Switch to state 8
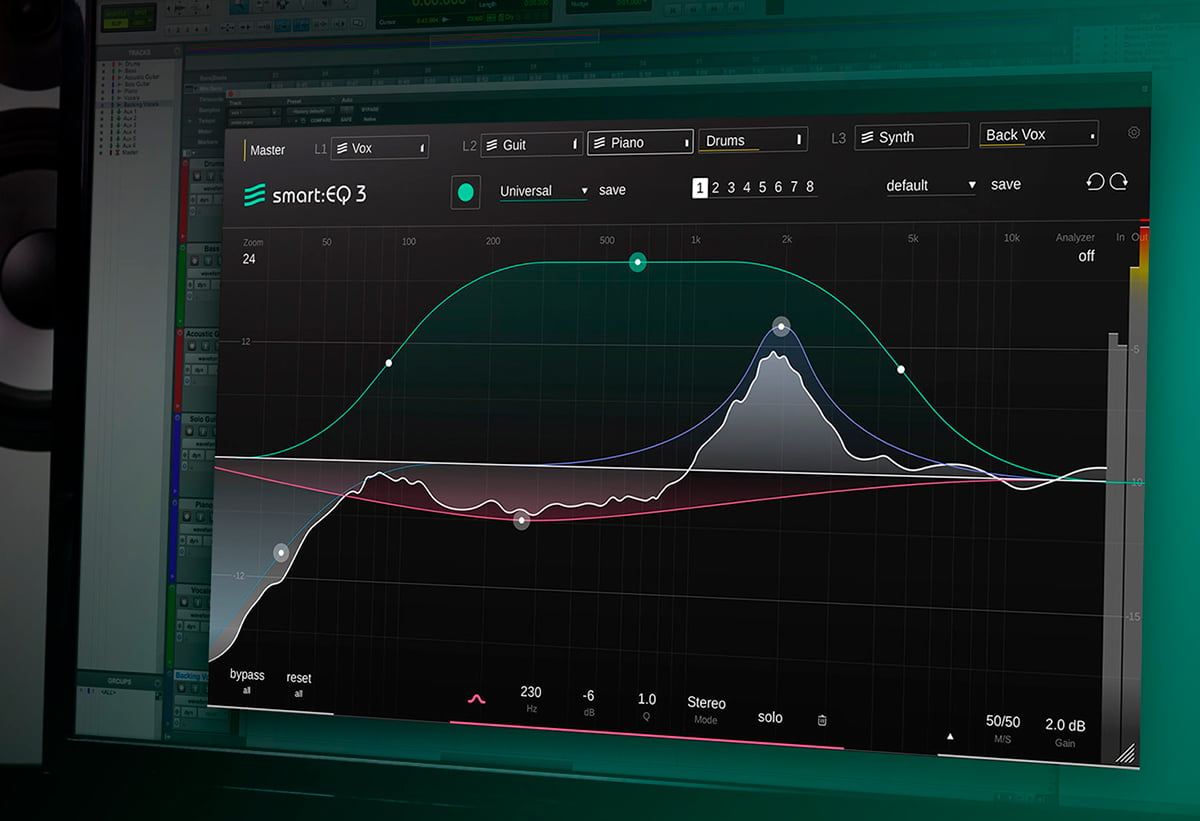This screenshot has height=821, width=1200. pos(809,187)
